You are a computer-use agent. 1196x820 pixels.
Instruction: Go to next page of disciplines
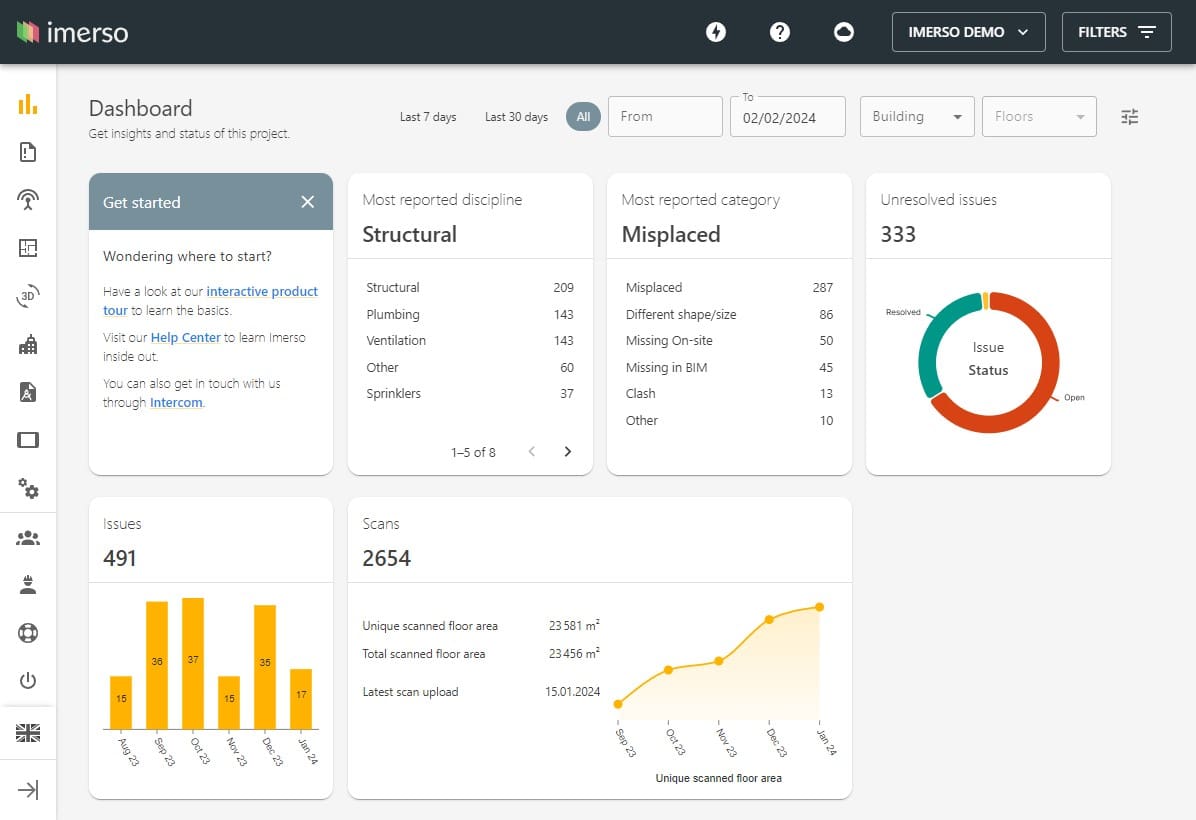(568, 452)
